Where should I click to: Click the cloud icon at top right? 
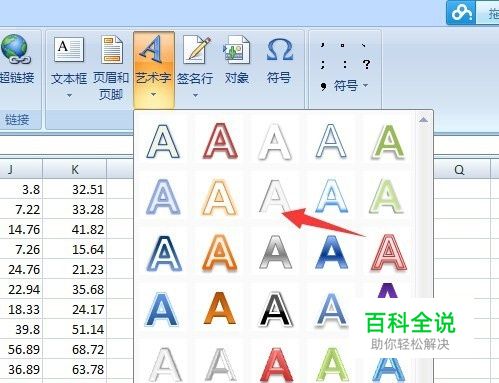point(461,12)
